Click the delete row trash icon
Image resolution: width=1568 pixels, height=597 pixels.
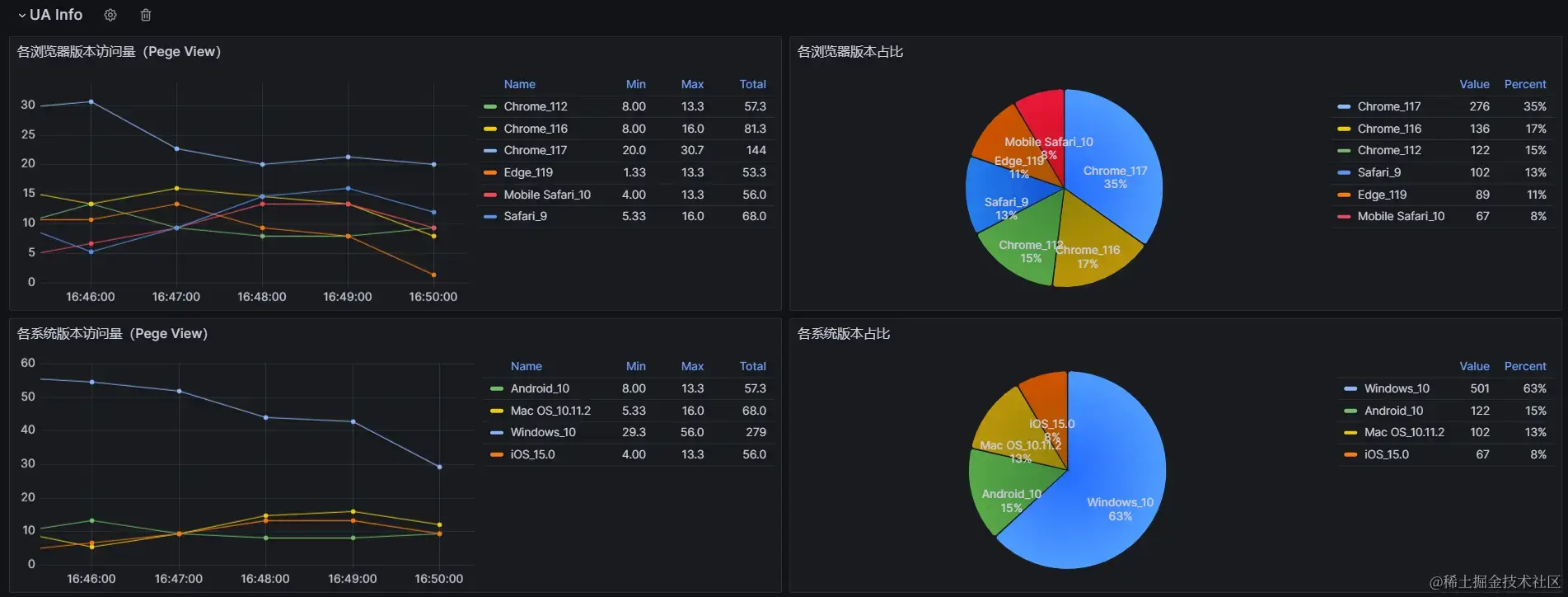point(146,15)
